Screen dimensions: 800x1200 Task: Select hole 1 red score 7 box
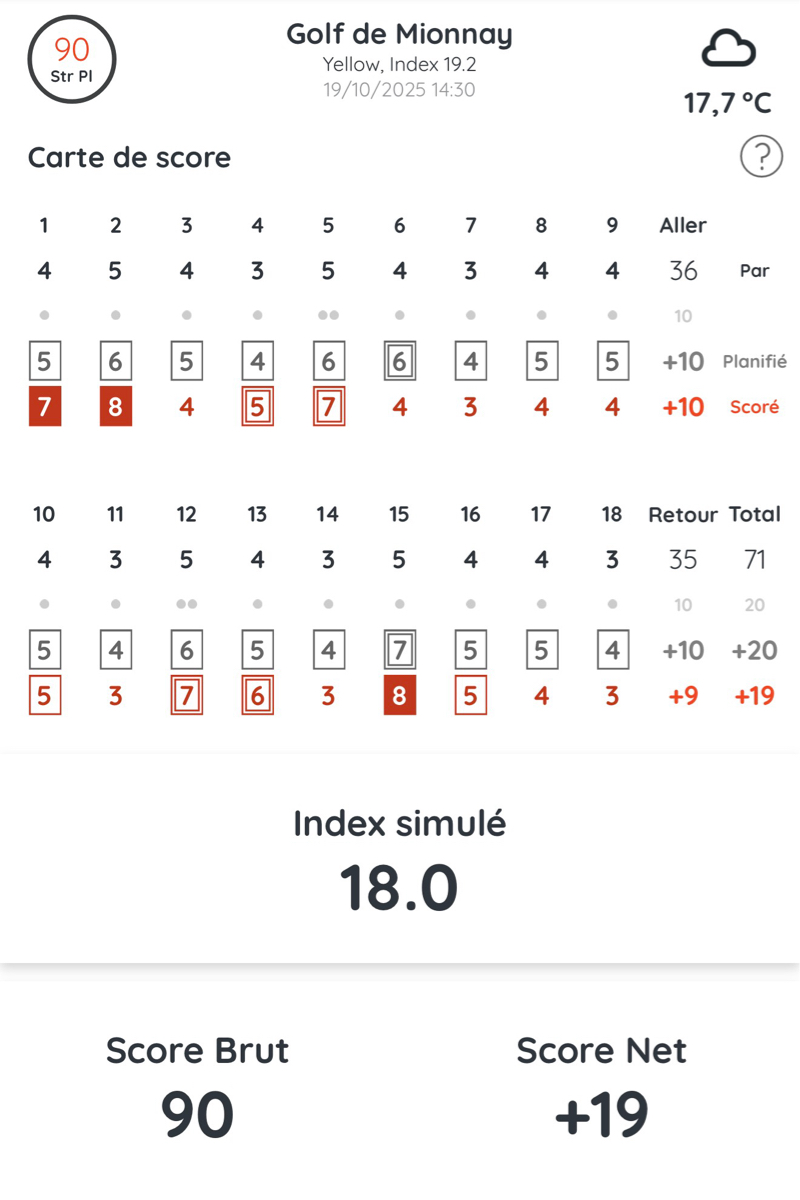[x=44, y=408]
